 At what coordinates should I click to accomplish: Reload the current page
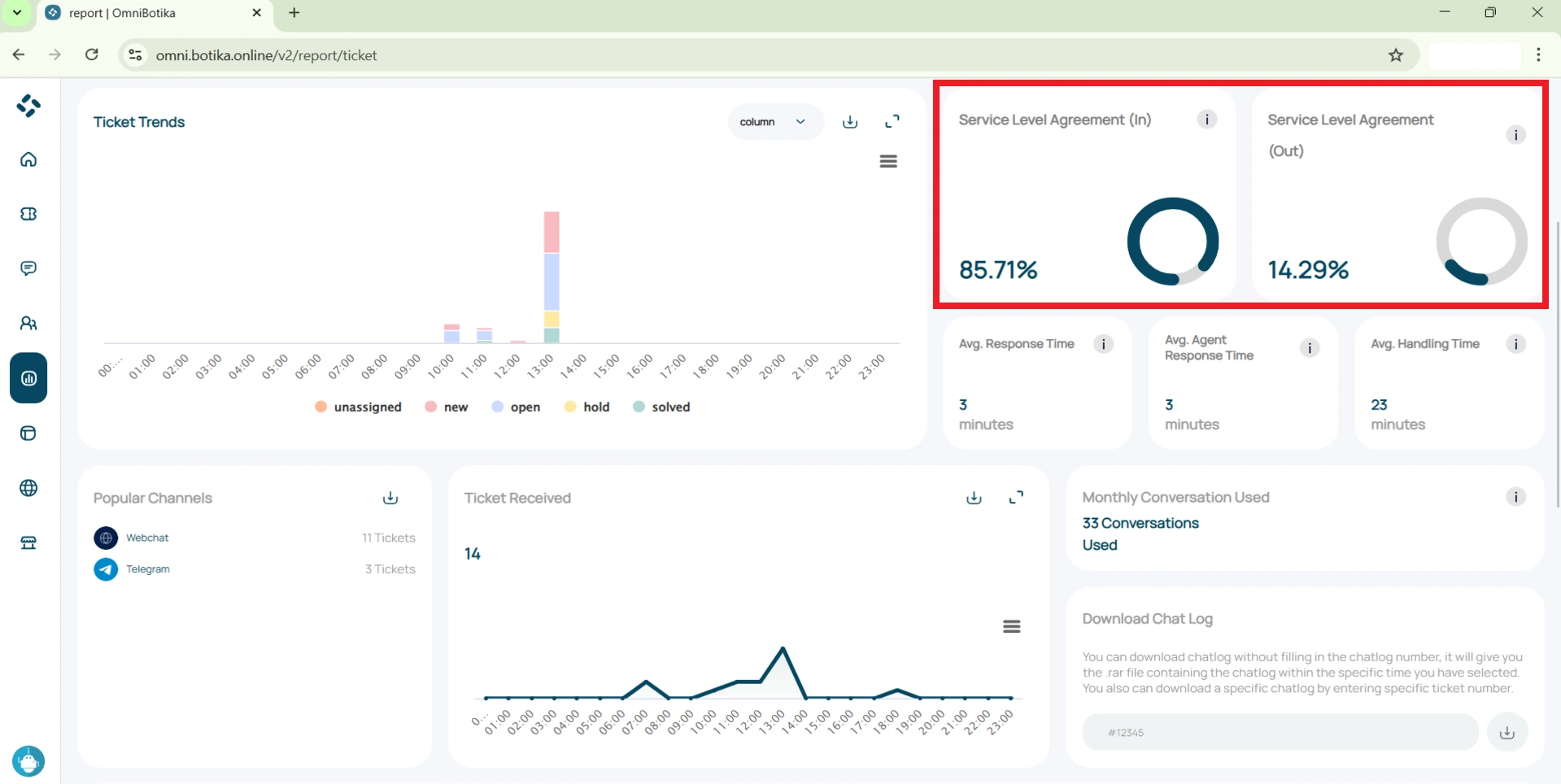(x=92, y=55)
